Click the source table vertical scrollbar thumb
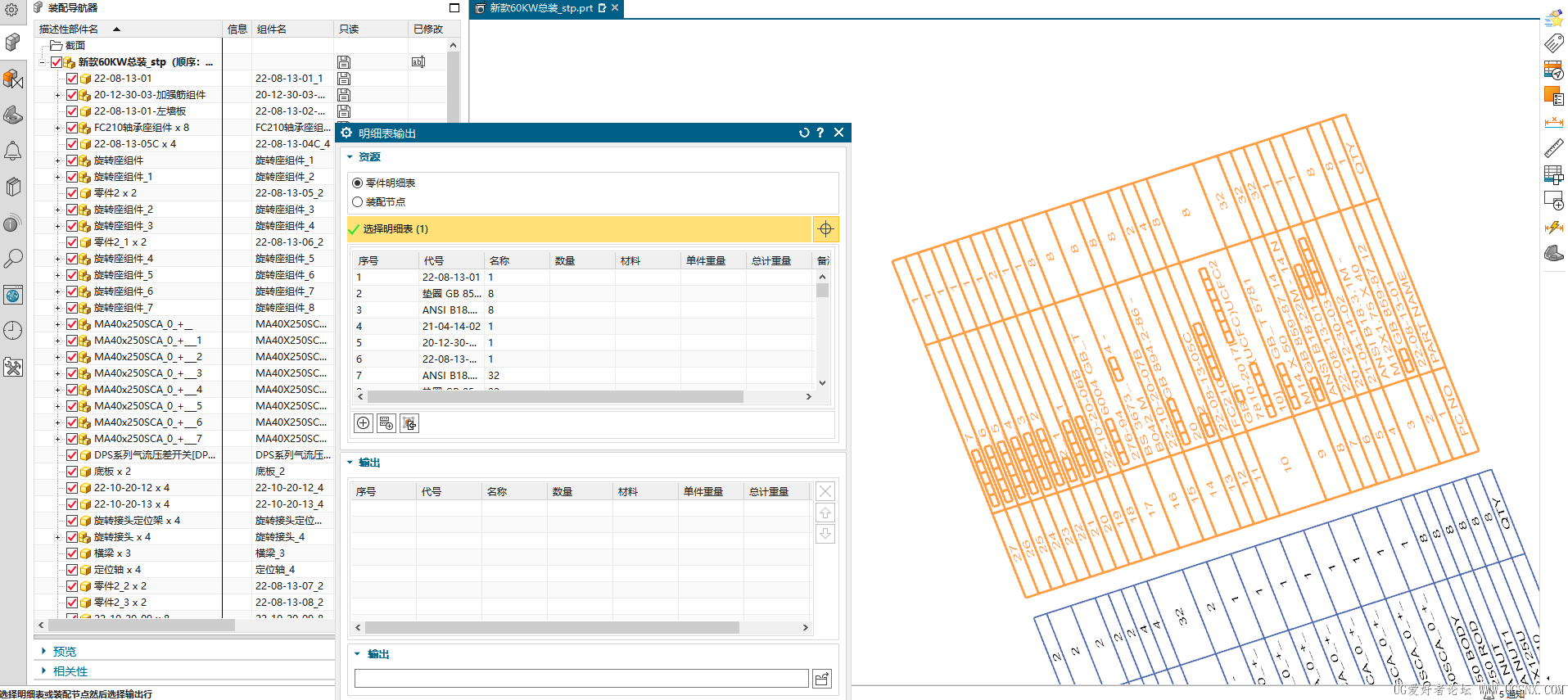This screenshot has width=1568, height=700. [x=823, y=290]
